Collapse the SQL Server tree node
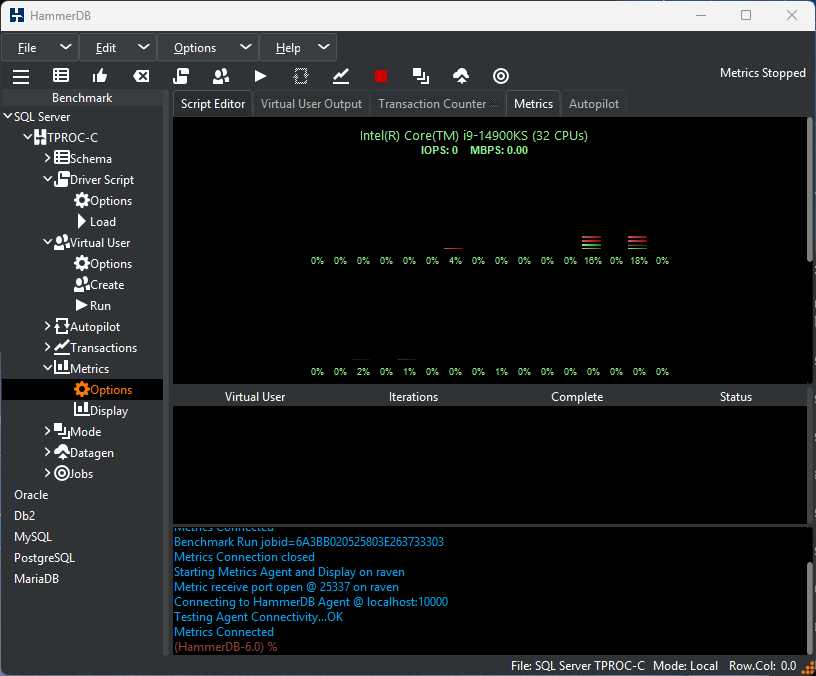This screenshot has width=816, height=676. [8, 117]
